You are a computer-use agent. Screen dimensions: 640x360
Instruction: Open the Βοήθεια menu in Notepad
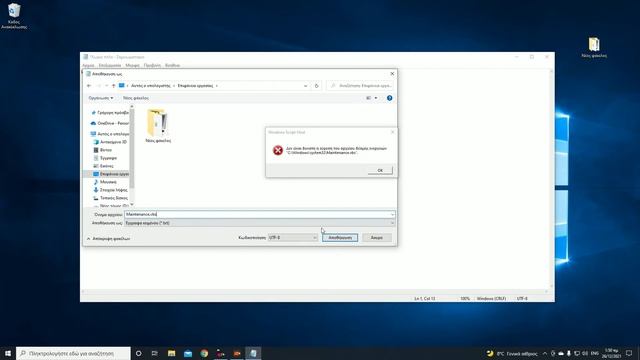pos(173,65)
